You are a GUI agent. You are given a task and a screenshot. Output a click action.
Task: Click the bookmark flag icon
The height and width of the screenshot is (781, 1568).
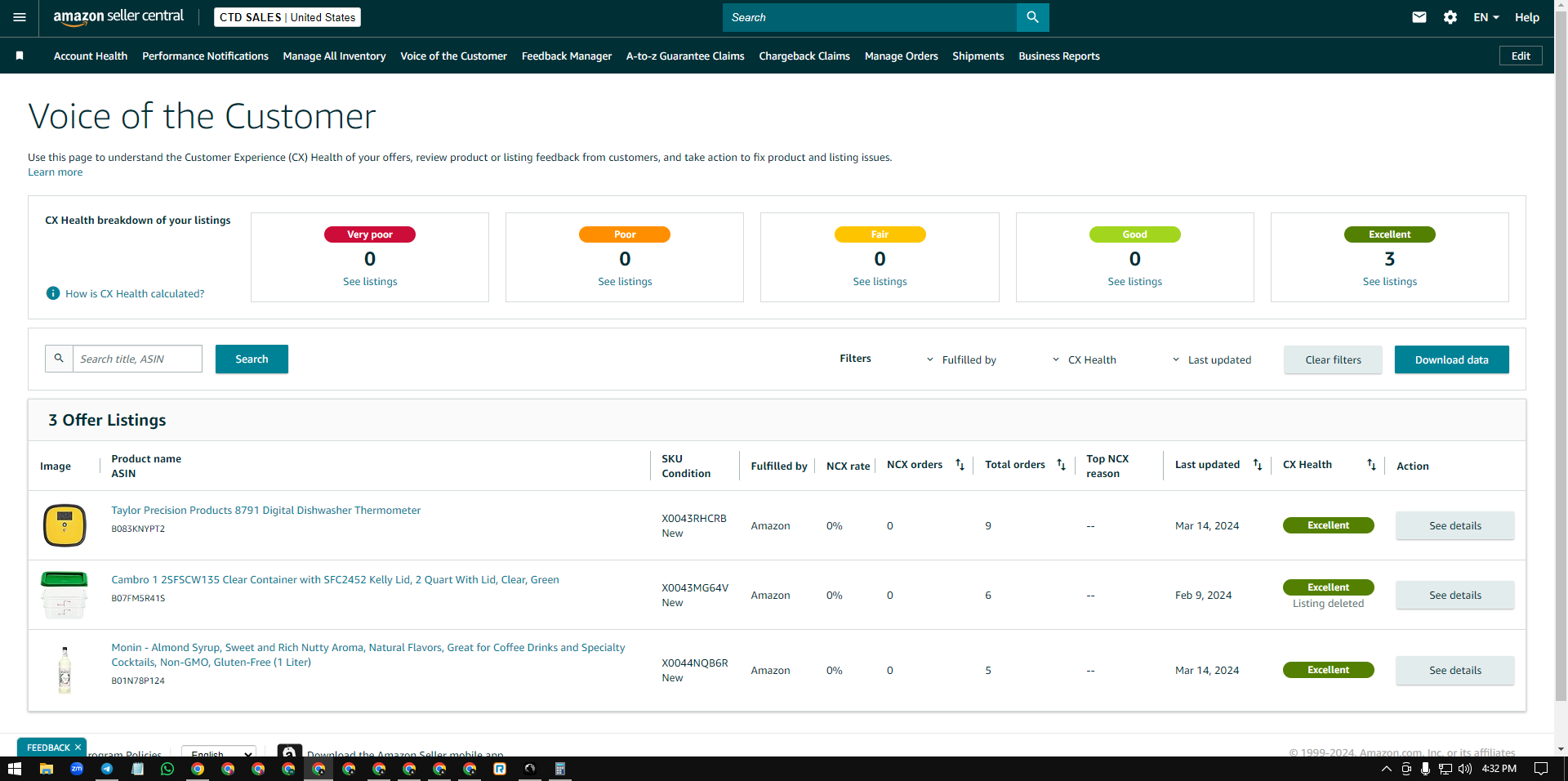click(x=20, y=56)
